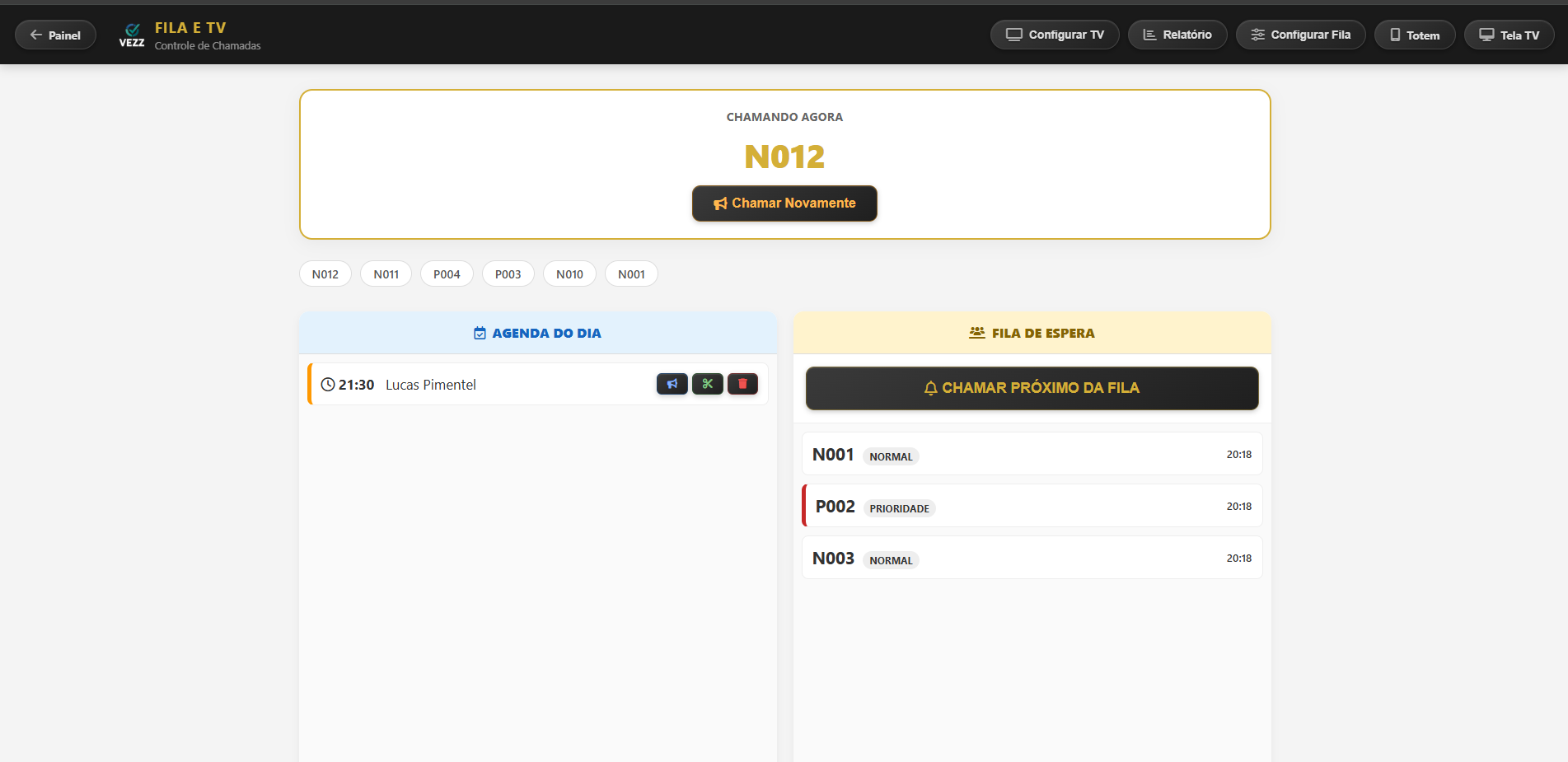This screenshot has width=1568, height=762.
Task: Open Configurar Fila settings
Action: click(1300, 35)
